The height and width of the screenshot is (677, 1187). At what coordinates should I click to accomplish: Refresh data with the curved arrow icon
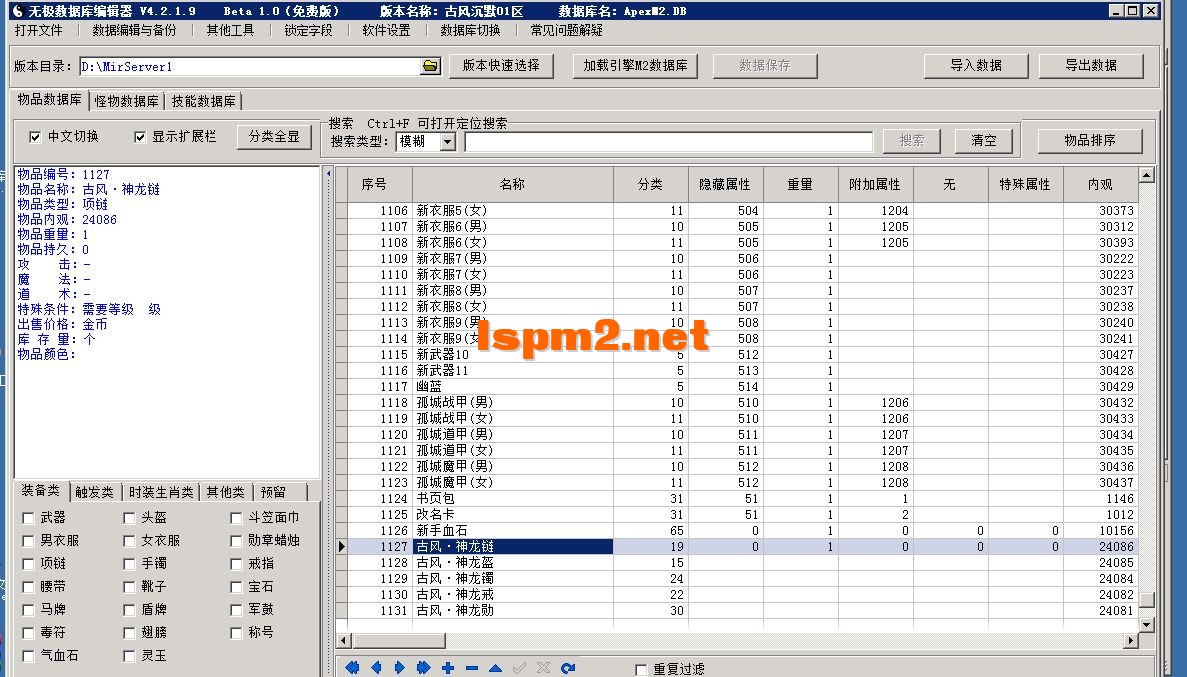click(x=567, y=668)
